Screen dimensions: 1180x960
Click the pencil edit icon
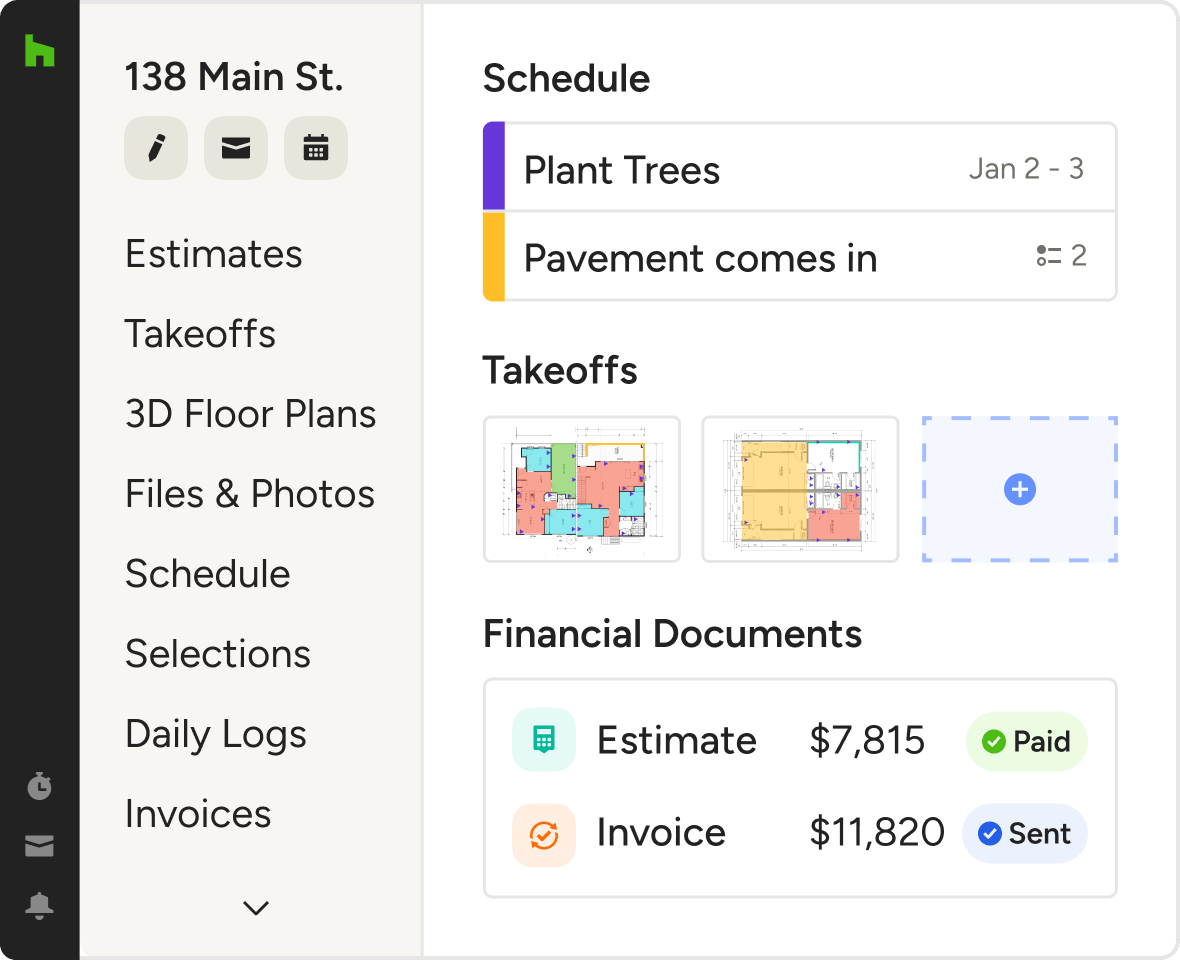(155, 148)
